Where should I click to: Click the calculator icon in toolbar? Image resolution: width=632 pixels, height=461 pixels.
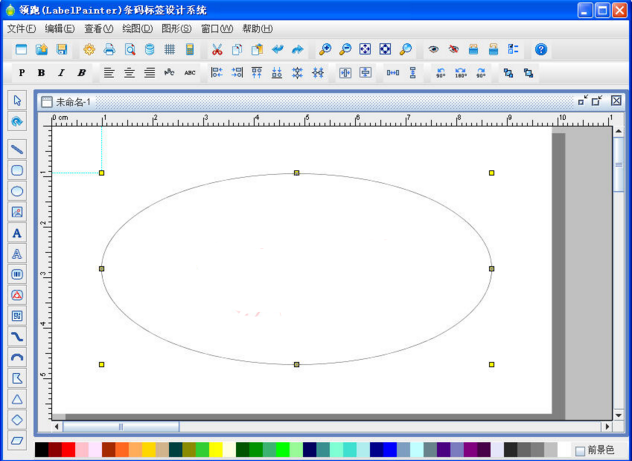click(x=190, y=50)
